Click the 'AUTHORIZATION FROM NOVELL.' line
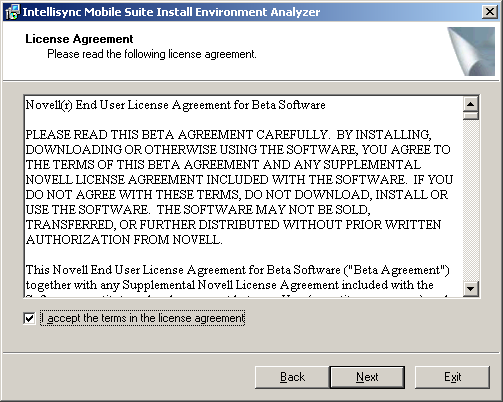The width and height of the screenshot is (503, 402). [x=124, y=240]
